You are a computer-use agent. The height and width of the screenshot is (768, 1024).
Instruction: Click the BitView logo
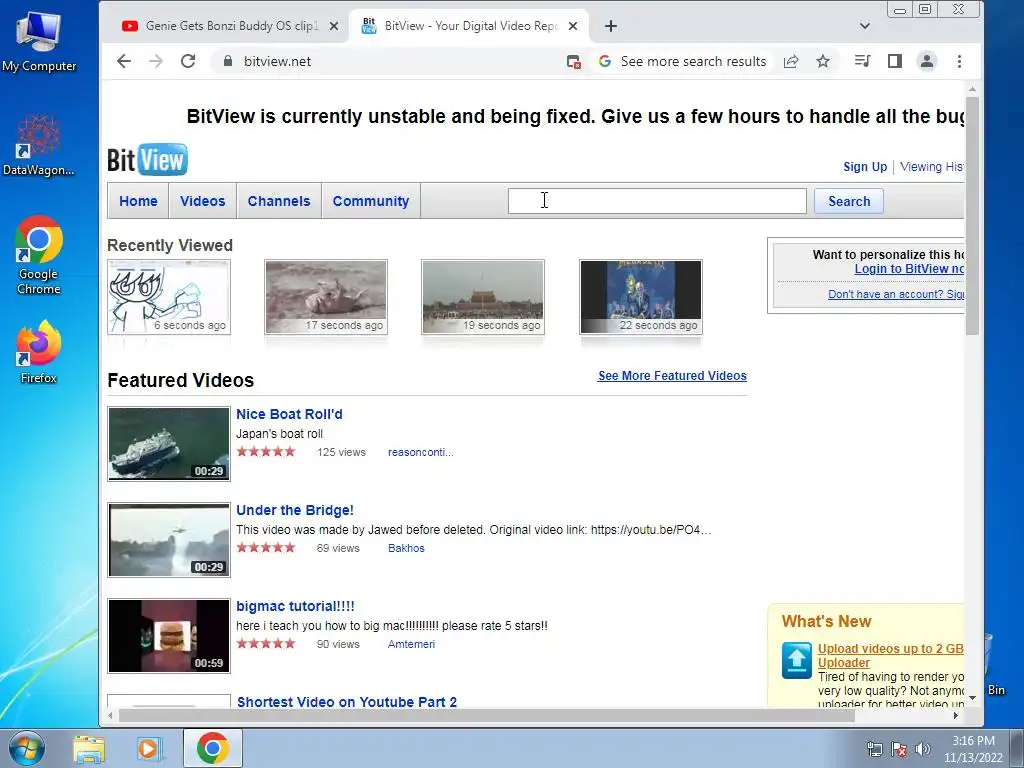tap(148, 159)
